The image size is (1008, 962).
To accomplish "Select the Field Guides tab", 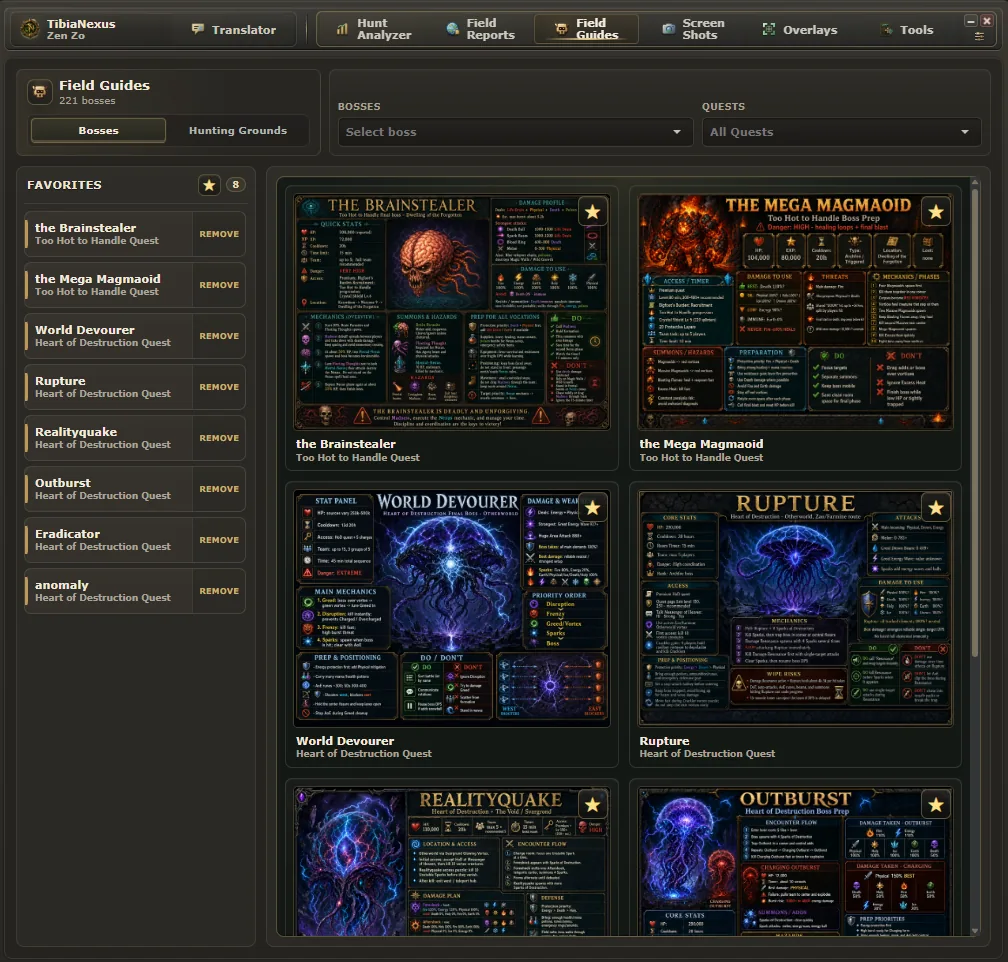I will [x=586, y=29].
